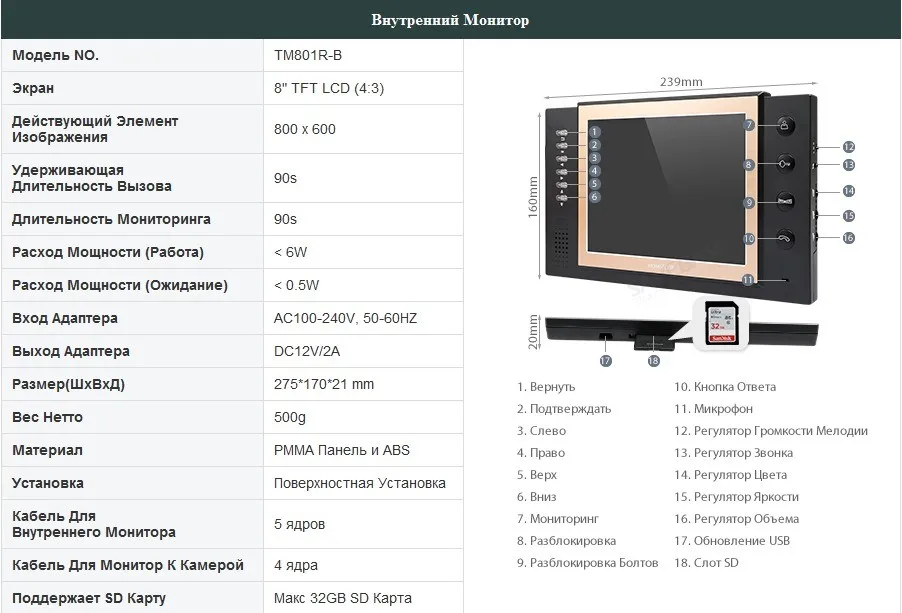Click the 'Вход Адаптера' label
902x613 pixels.
(64, 318)
